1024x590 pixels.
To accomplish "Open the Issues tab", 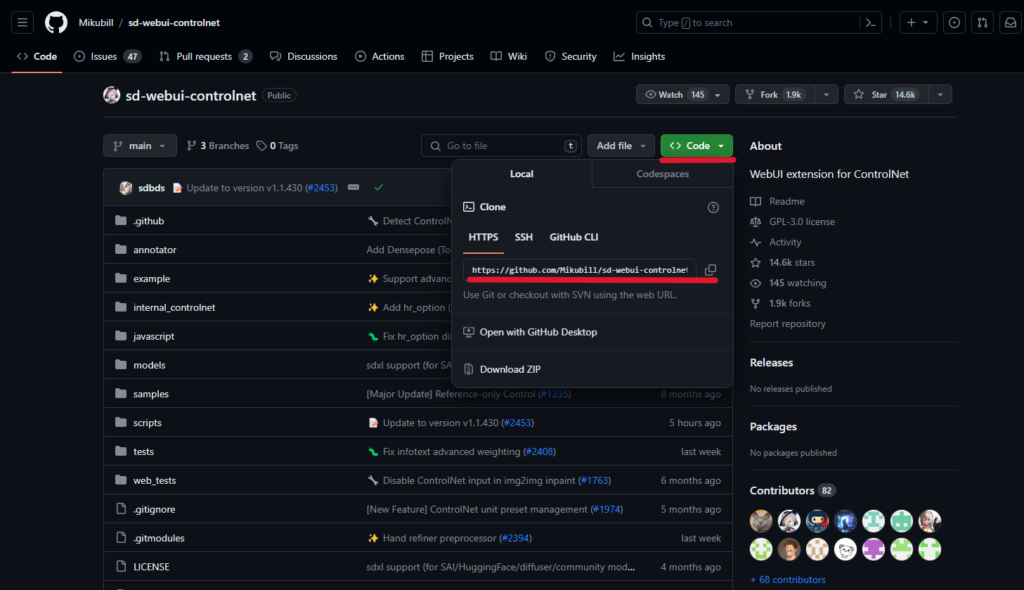I will click(107, 56).
